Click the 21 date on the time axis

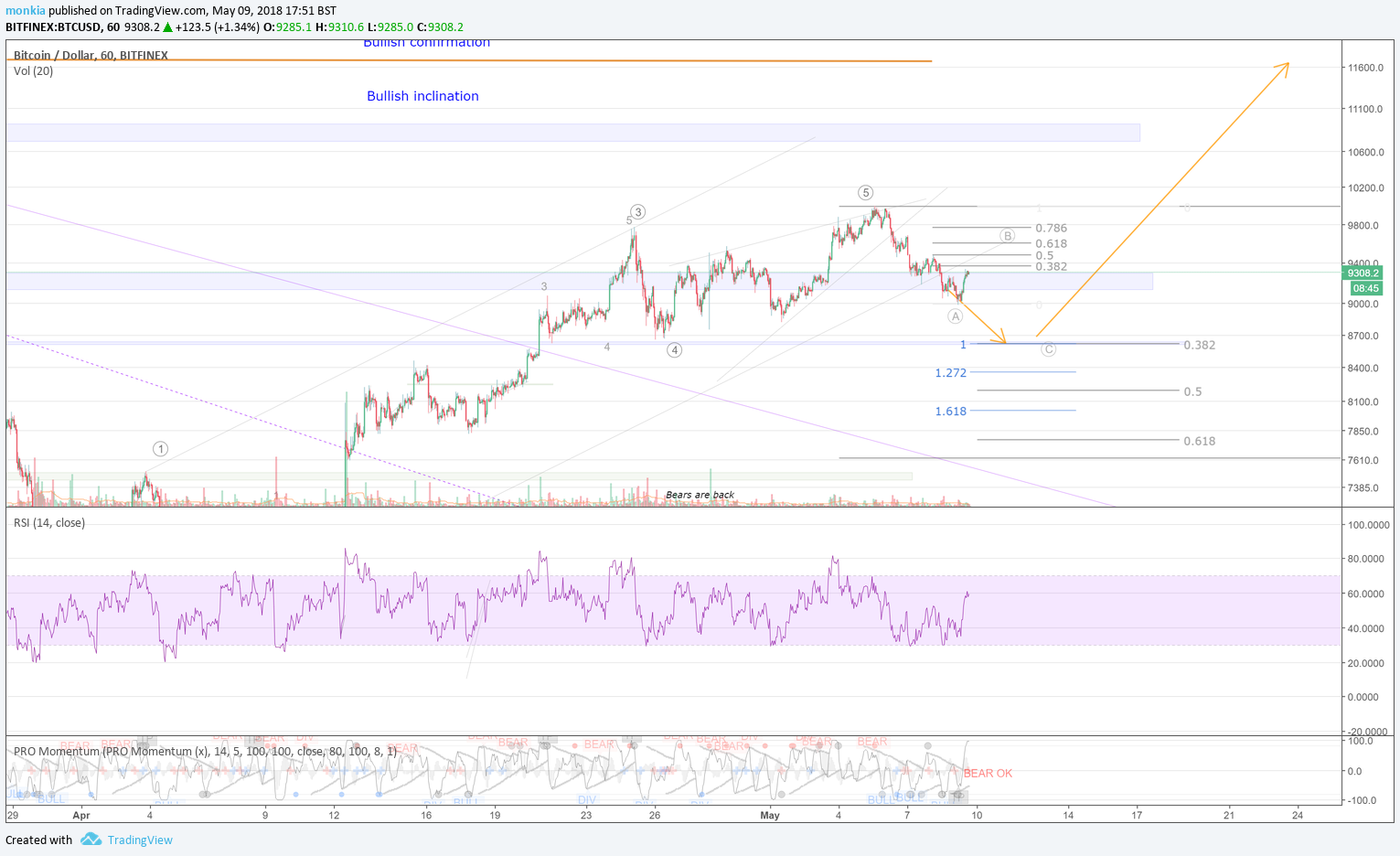pyautogui.click(x=1229, y=816)
